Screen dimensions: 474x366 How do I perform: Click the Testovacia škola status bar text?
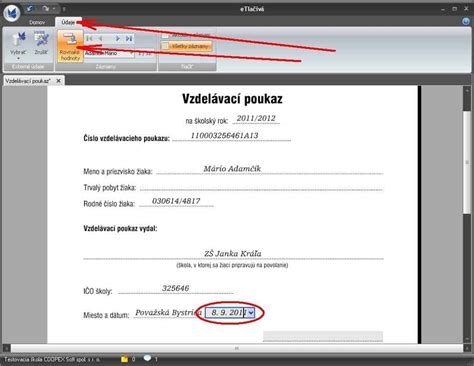52,360
